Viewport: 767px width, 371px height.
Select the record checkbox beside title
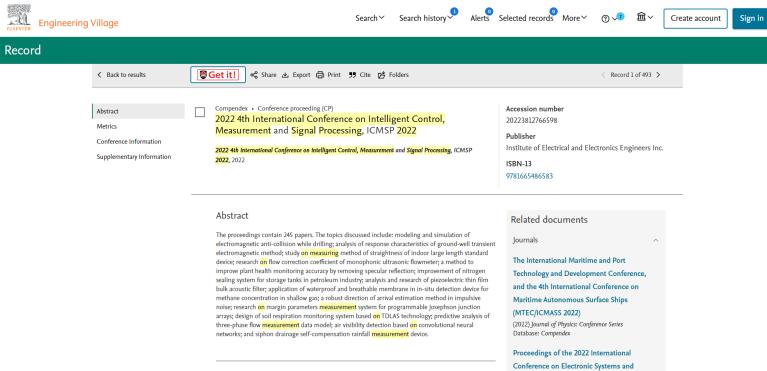pos(200,113)
